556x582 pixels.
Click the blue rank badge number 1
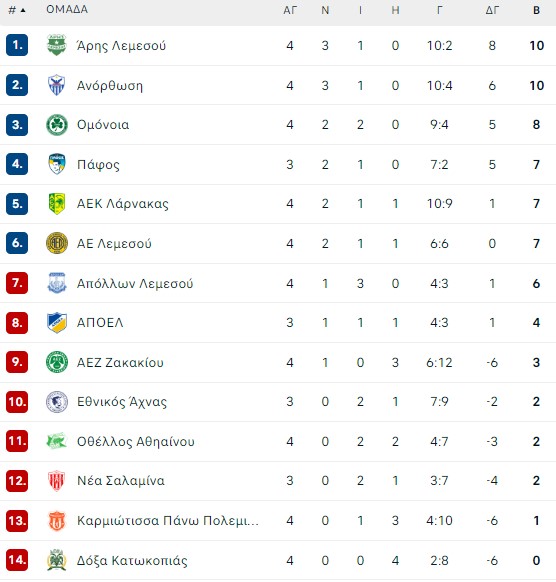pos(17,45)
